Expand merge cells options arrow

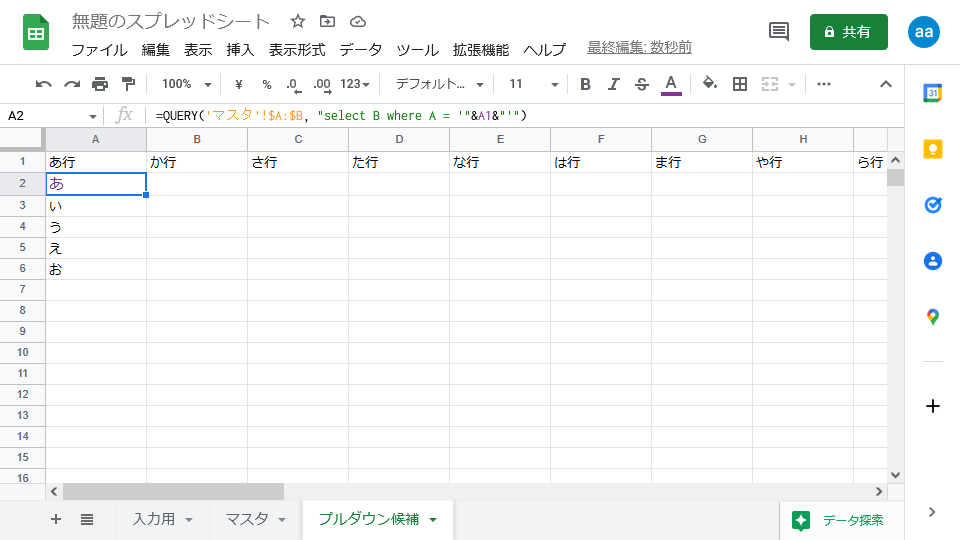792,84
